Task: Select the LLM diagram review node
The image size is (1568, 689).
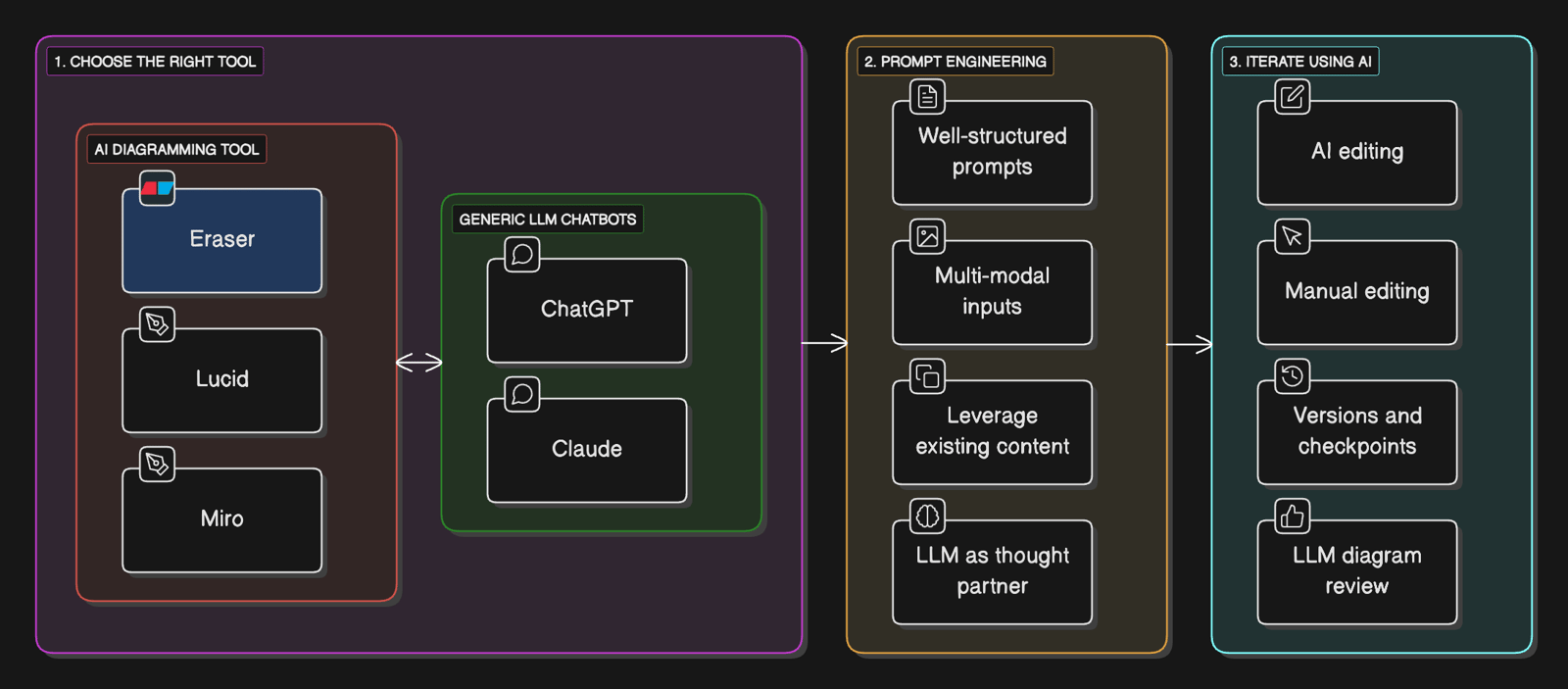Action: pos(1357,572)
